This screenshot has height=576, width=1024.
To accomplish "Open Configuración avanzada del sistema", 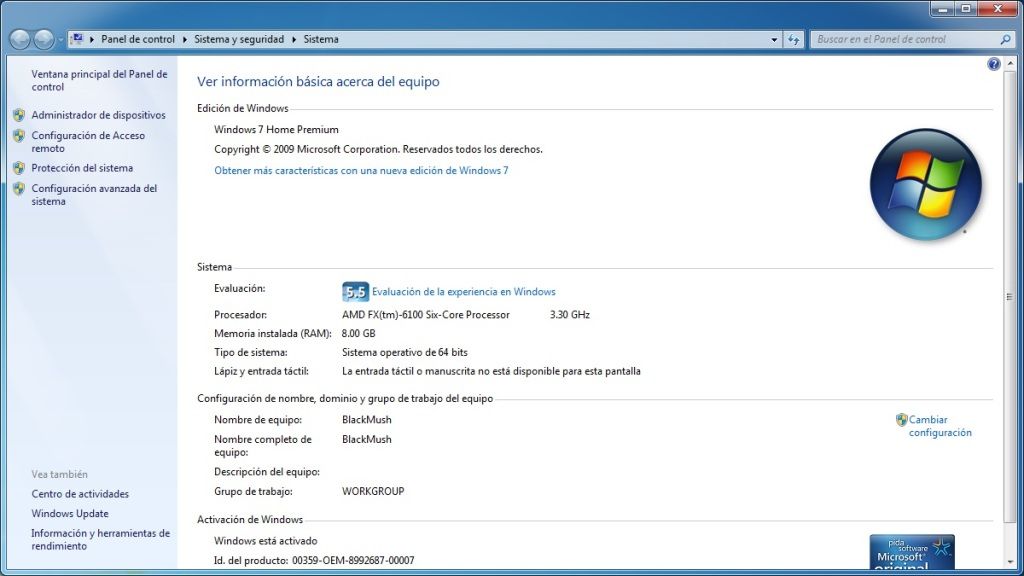I will pyautogui.click(x=94, y=195).
